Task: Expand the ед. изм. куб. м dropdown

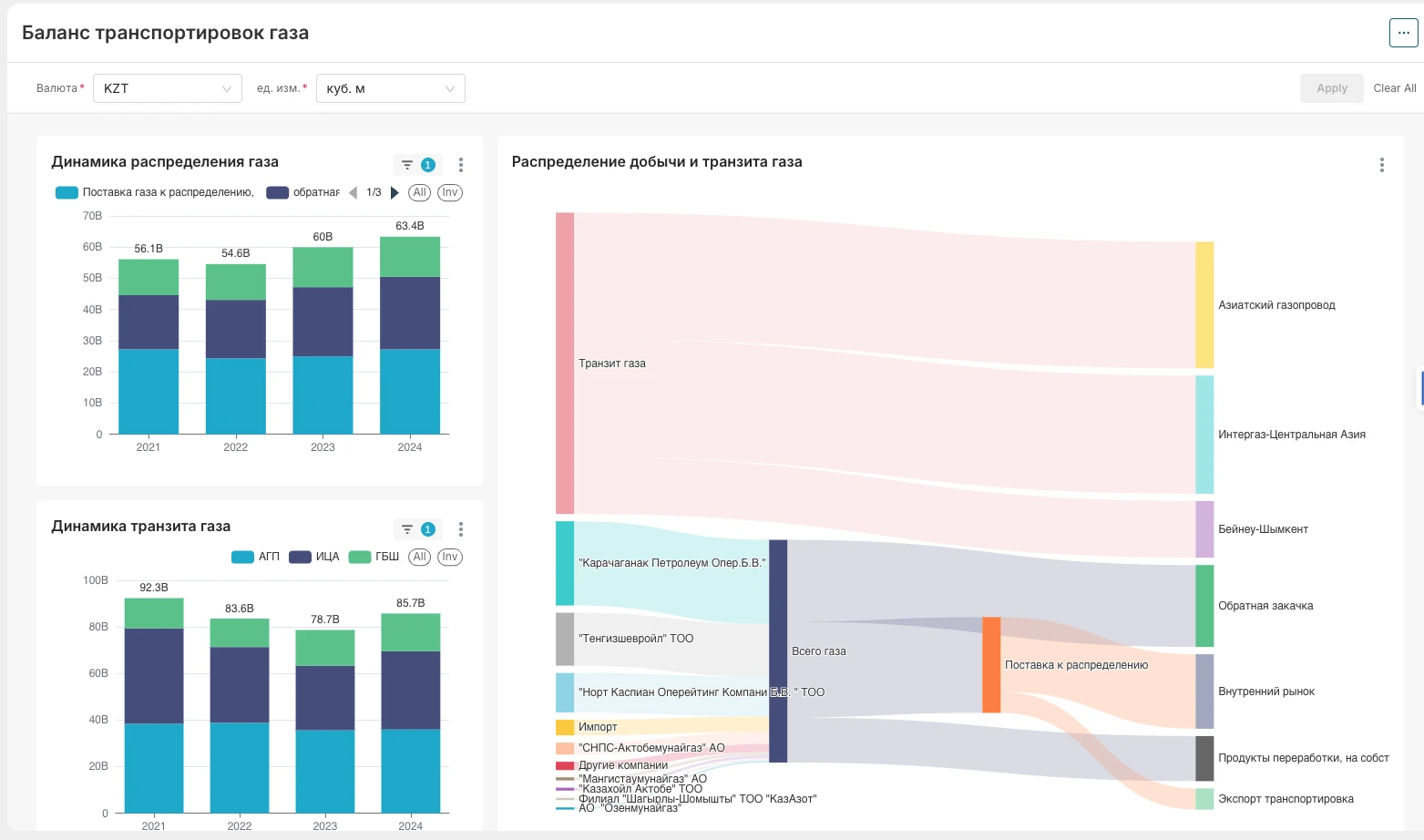Action: pos(390,88)
